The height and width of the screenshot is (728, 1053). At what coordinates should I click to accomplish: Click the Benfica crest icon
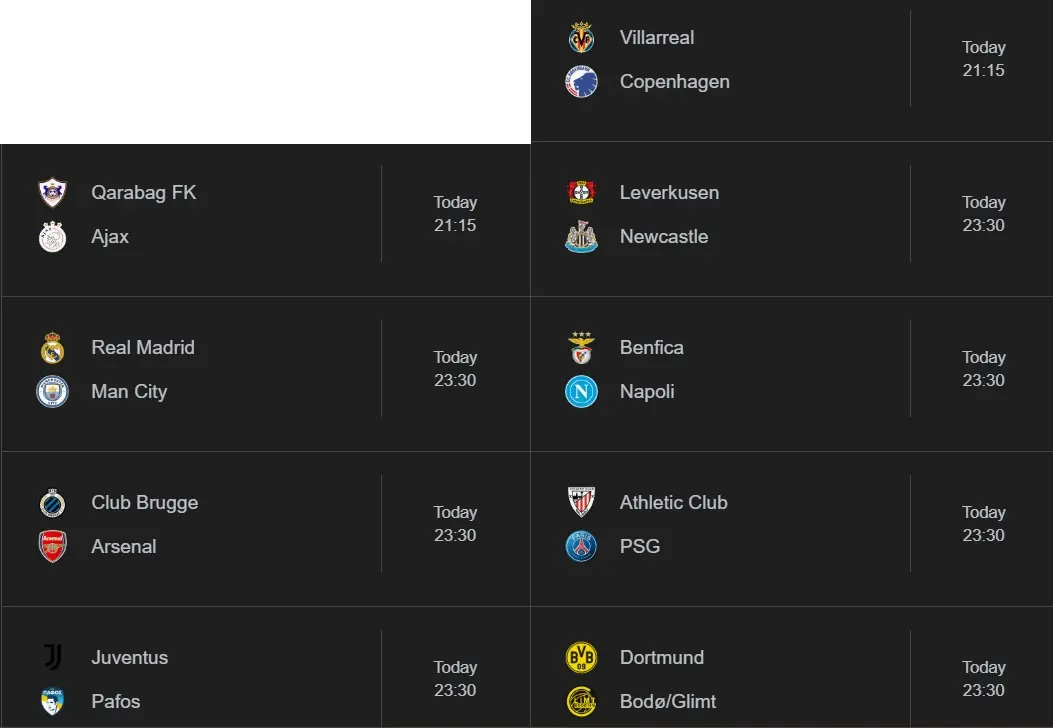(581, 348)
